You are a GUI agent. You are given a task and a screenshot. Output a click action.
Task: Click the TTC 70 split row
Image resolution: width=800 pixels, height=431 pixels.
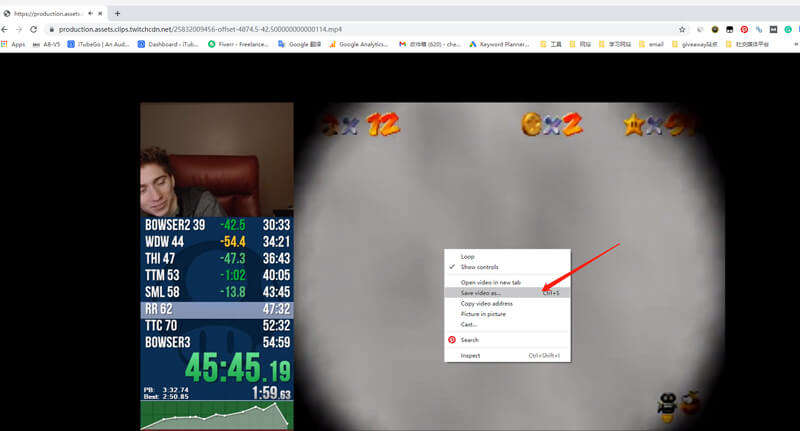217,326
